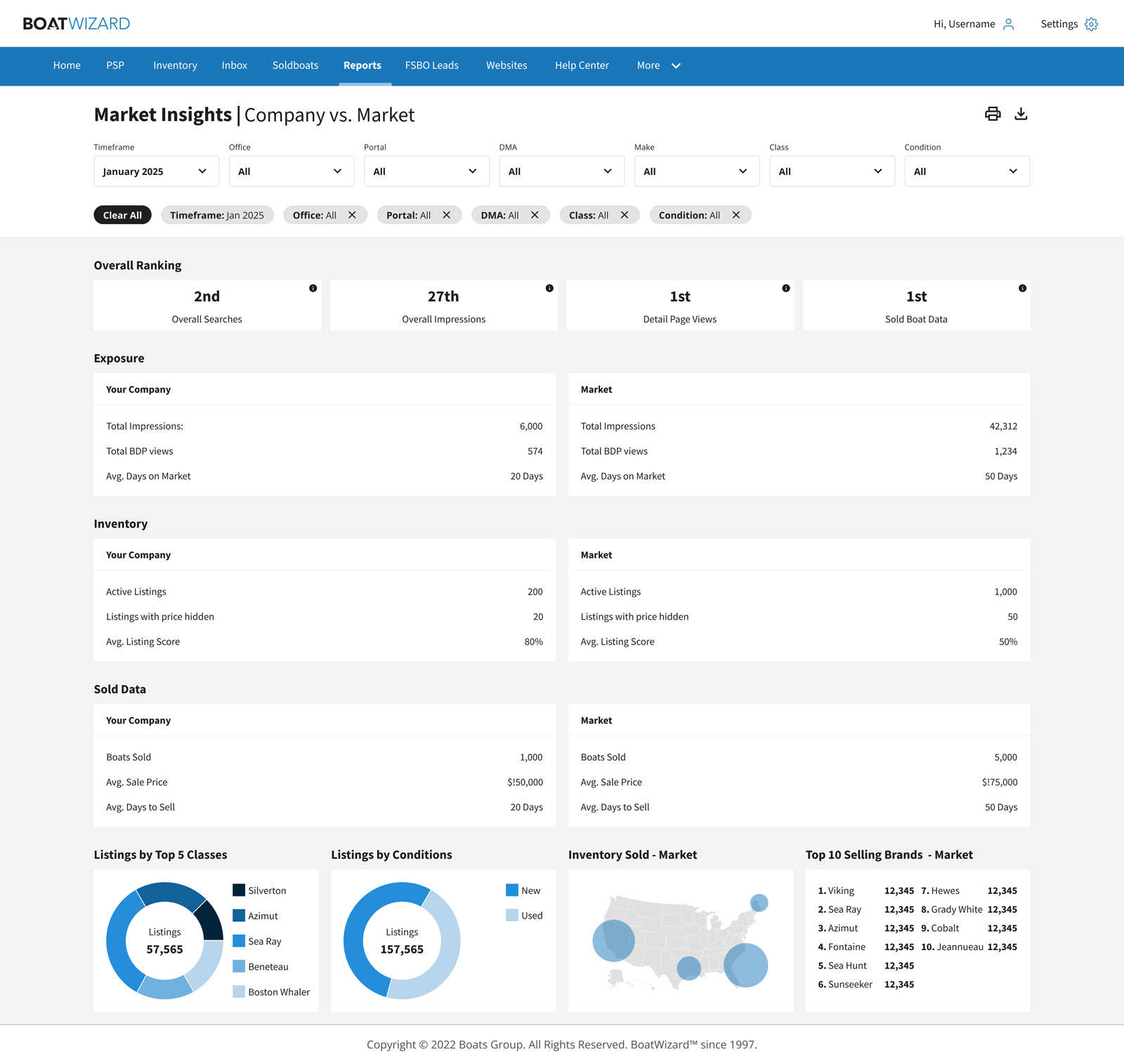The image size is (1124, 1064).
Task: Click the download report icon
Action: point(1021,113)
